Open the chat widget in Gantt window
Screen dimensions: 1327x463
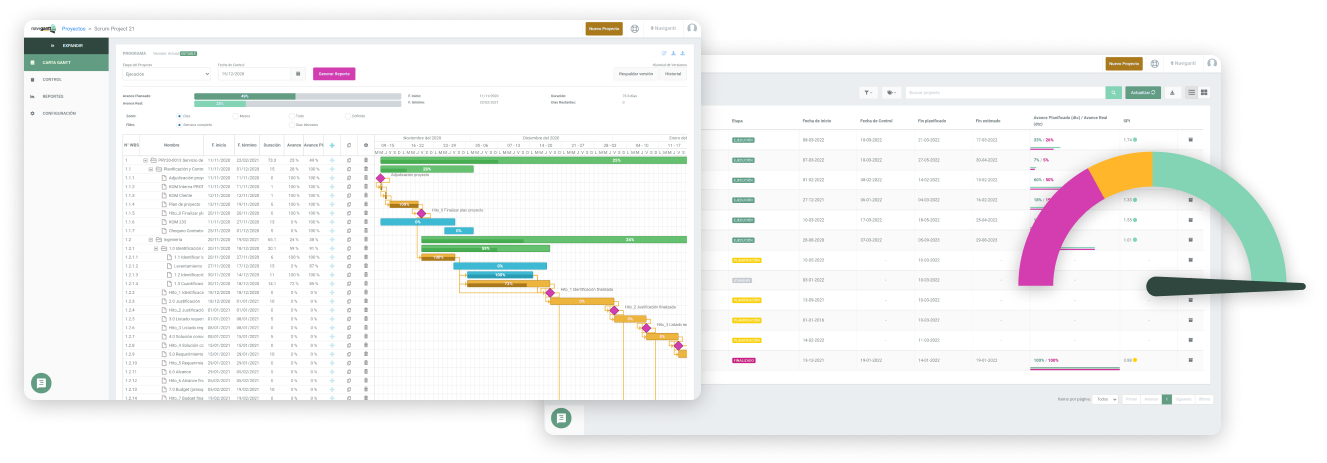tap(41, 382)
